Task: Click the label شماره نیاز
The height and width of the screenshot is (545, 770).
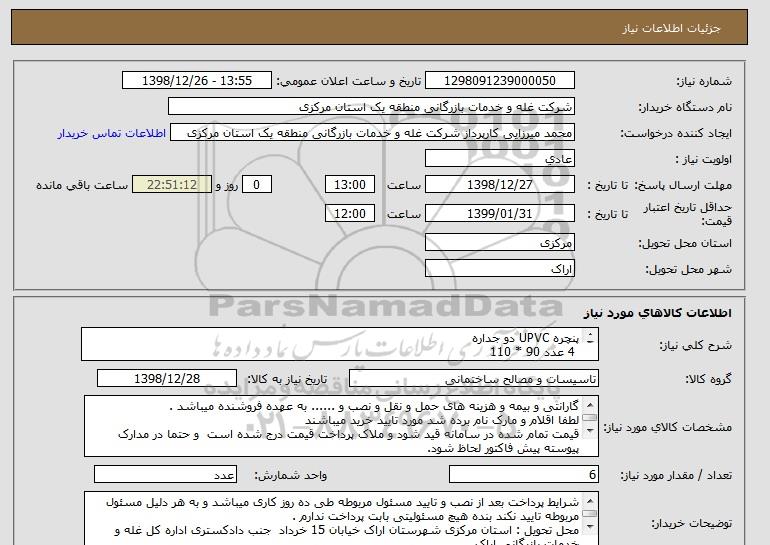Action: (704, 81)
